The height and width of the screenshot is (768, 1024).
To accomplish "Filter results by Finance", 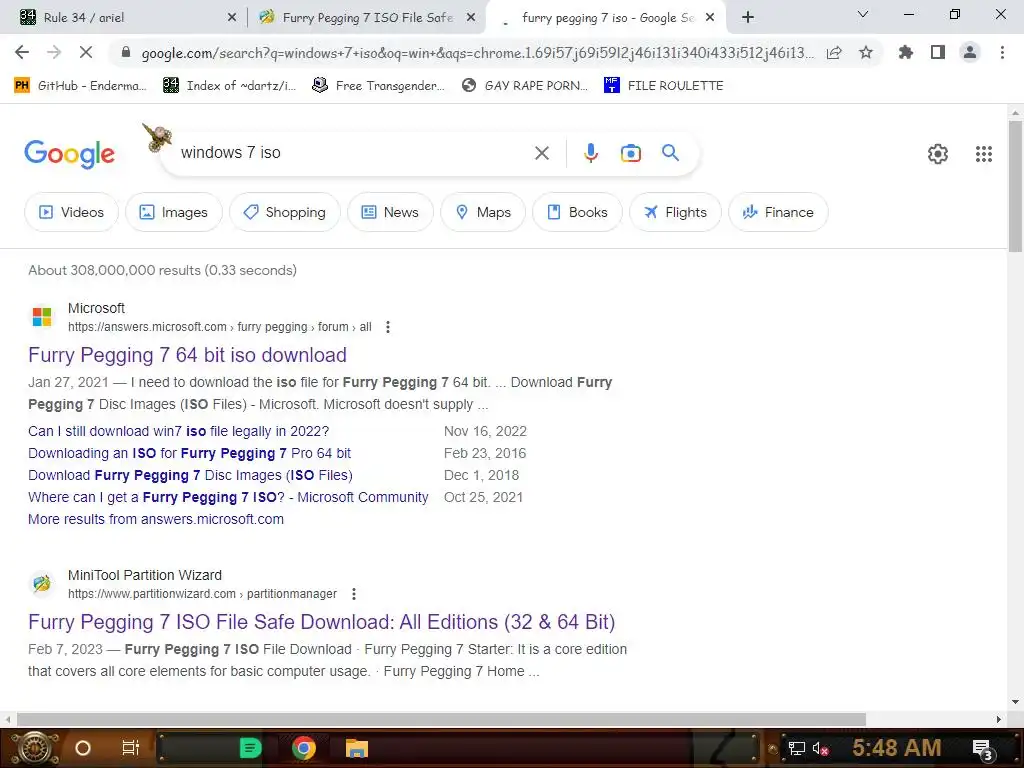I will (778, 212).
